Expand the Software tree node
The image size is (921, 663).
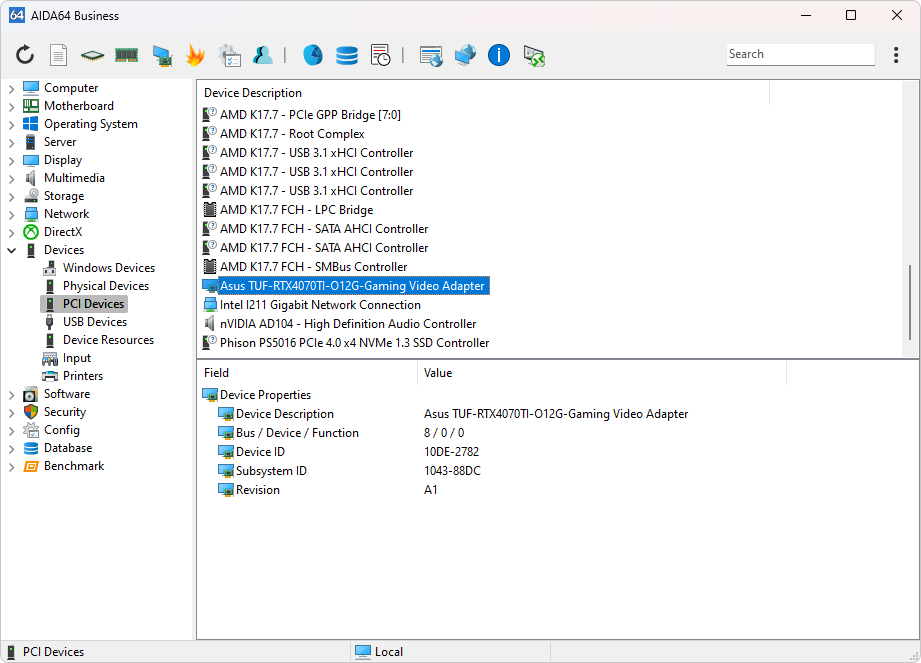[x=12, y=394]
